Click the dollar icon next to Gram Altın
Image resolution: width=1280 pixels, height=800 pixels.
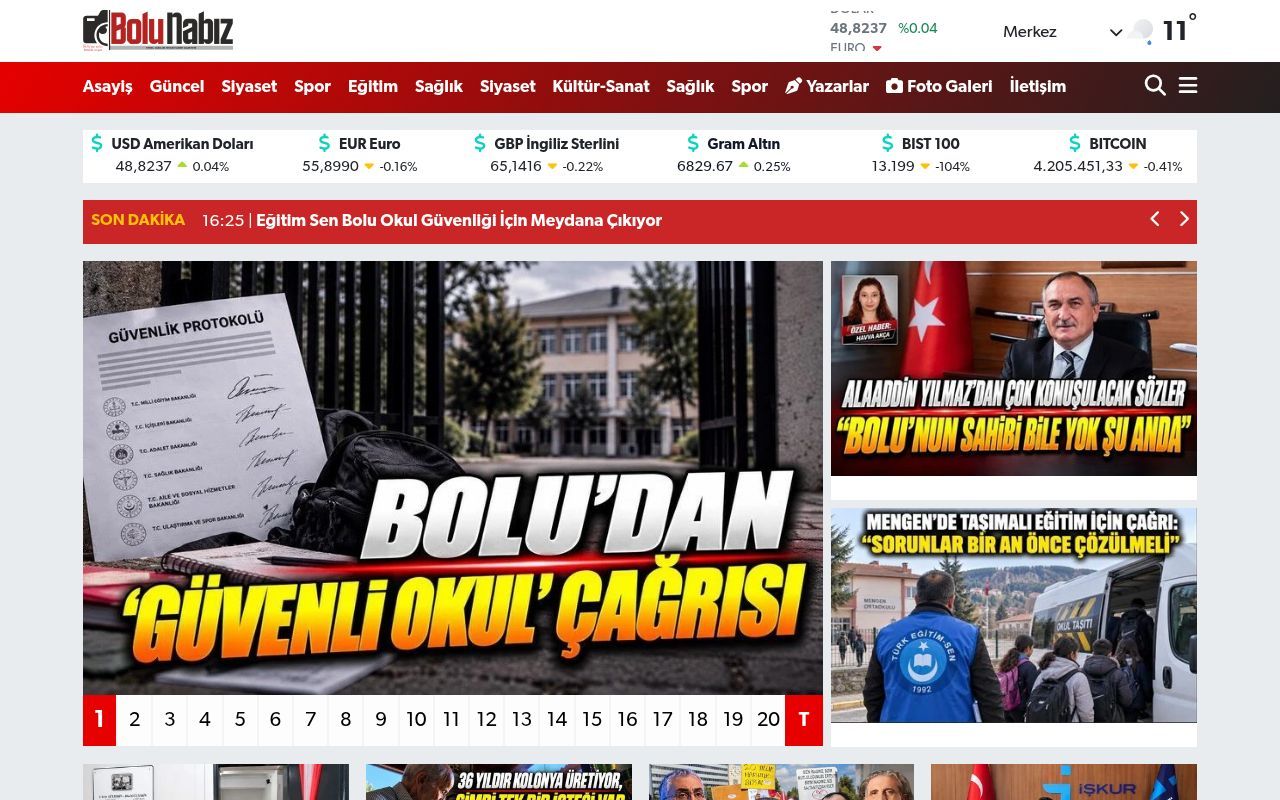[693, 143]
